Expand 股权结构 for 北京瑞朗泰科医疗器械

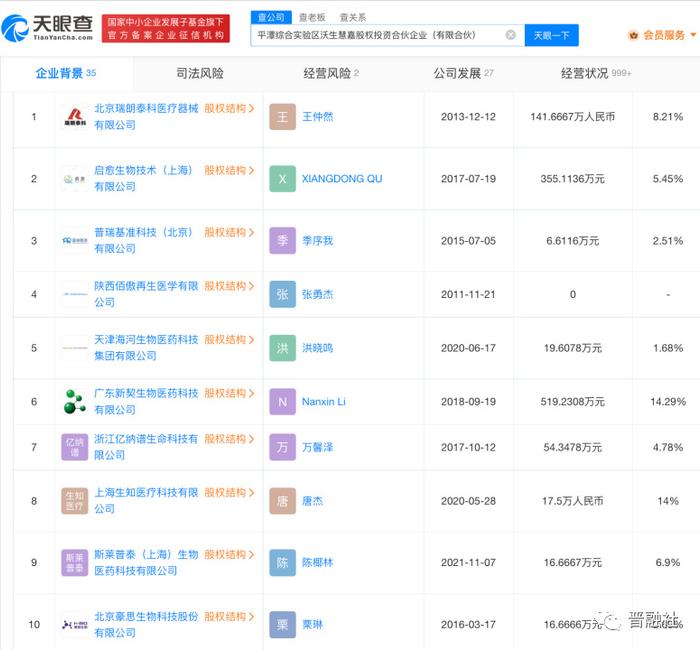[x=229, y=108]
